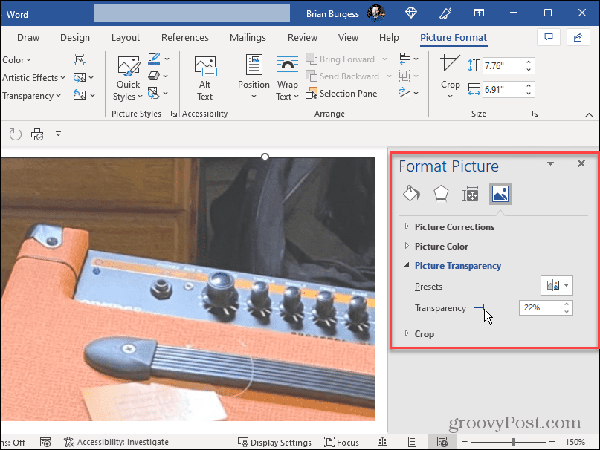Select the Picture tab icon in Format Picture
The width and height of the screenshot is (600, 450).
point(499,194)
